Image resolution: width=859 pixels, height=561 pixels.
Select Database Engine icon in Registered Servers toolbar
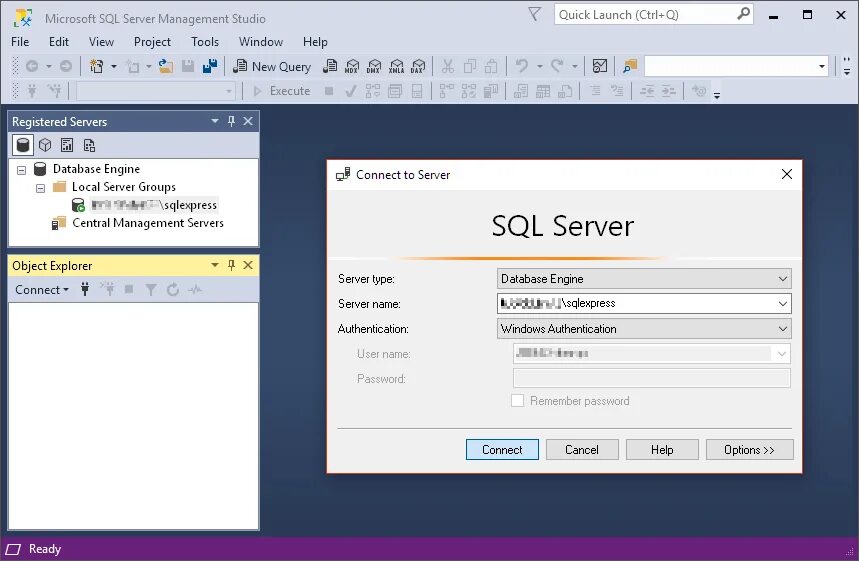[23, 145]
